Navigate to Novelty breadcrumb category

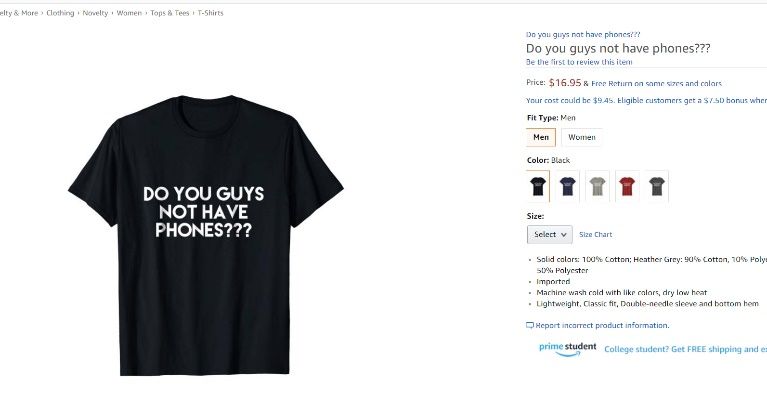(95, 13)
